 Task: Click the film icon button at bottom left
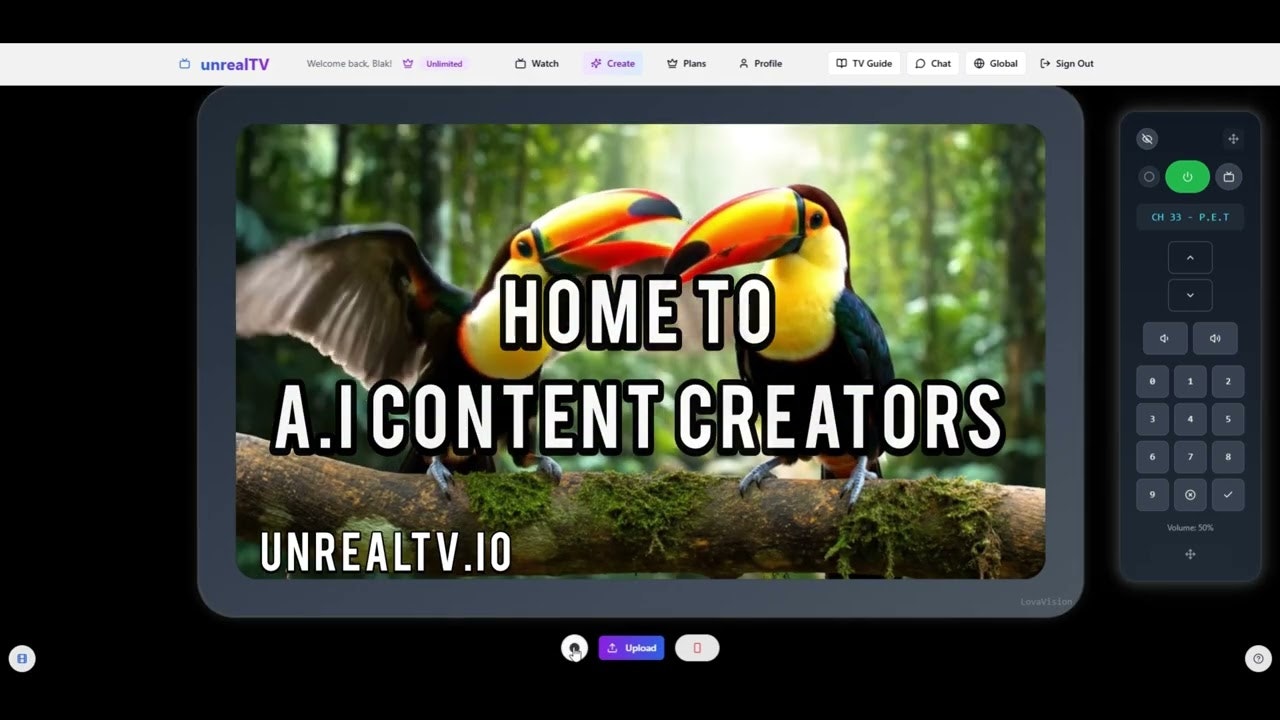click(x=22, y=658)
